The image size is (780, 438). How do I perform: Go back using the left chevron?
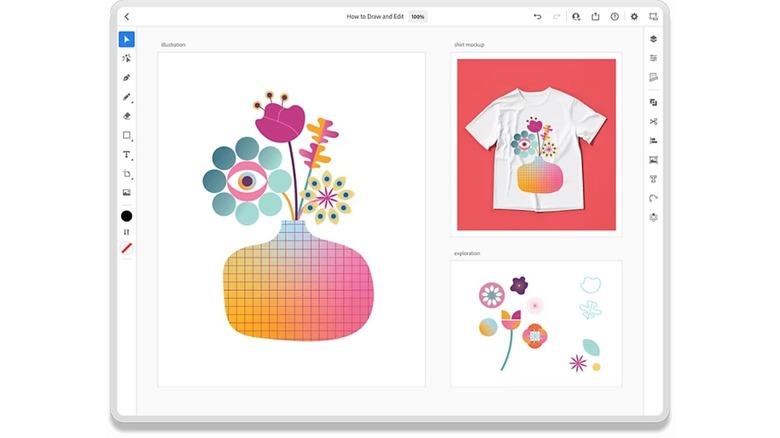pyautogui.click(x=127, y=17)
